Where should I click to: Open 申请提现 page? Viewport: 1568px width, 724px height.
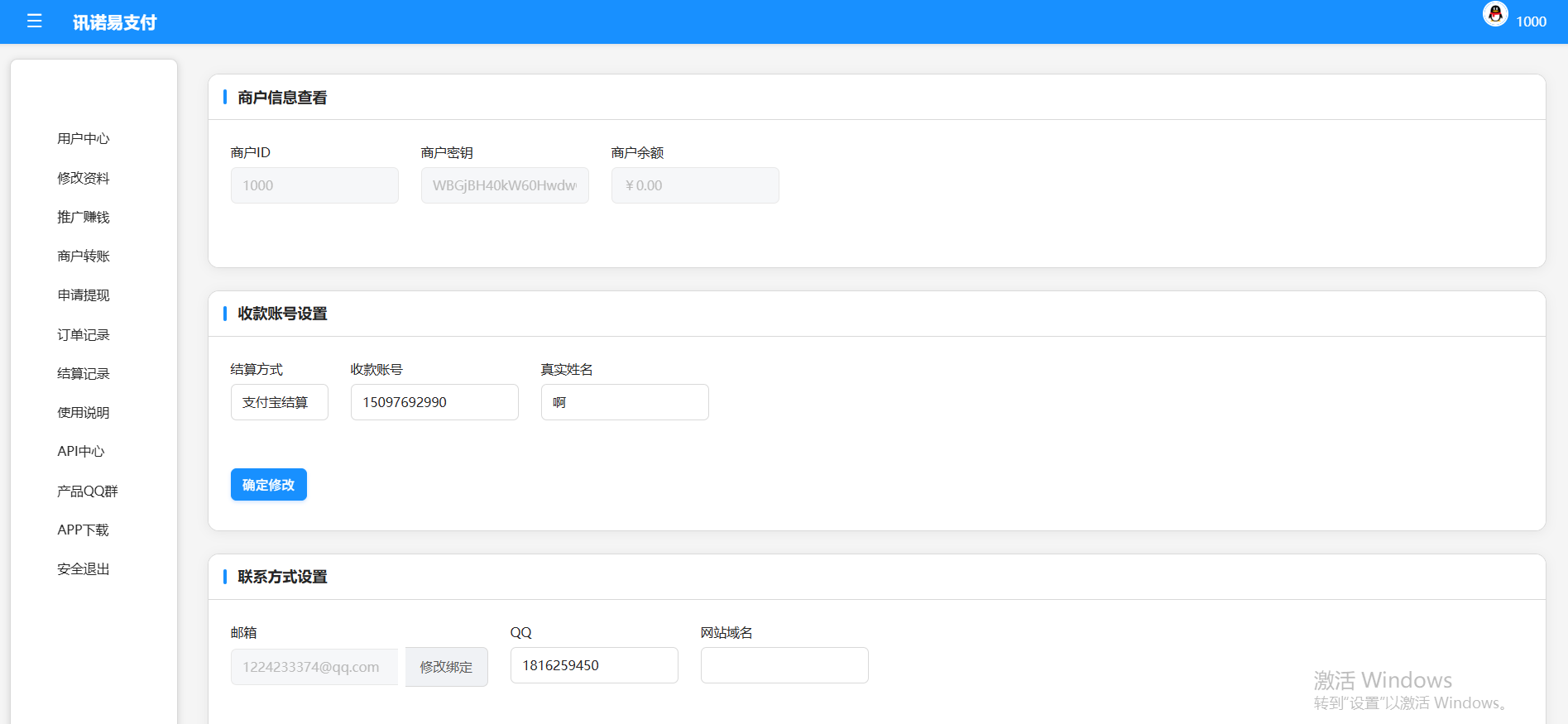tap(83, 295)
